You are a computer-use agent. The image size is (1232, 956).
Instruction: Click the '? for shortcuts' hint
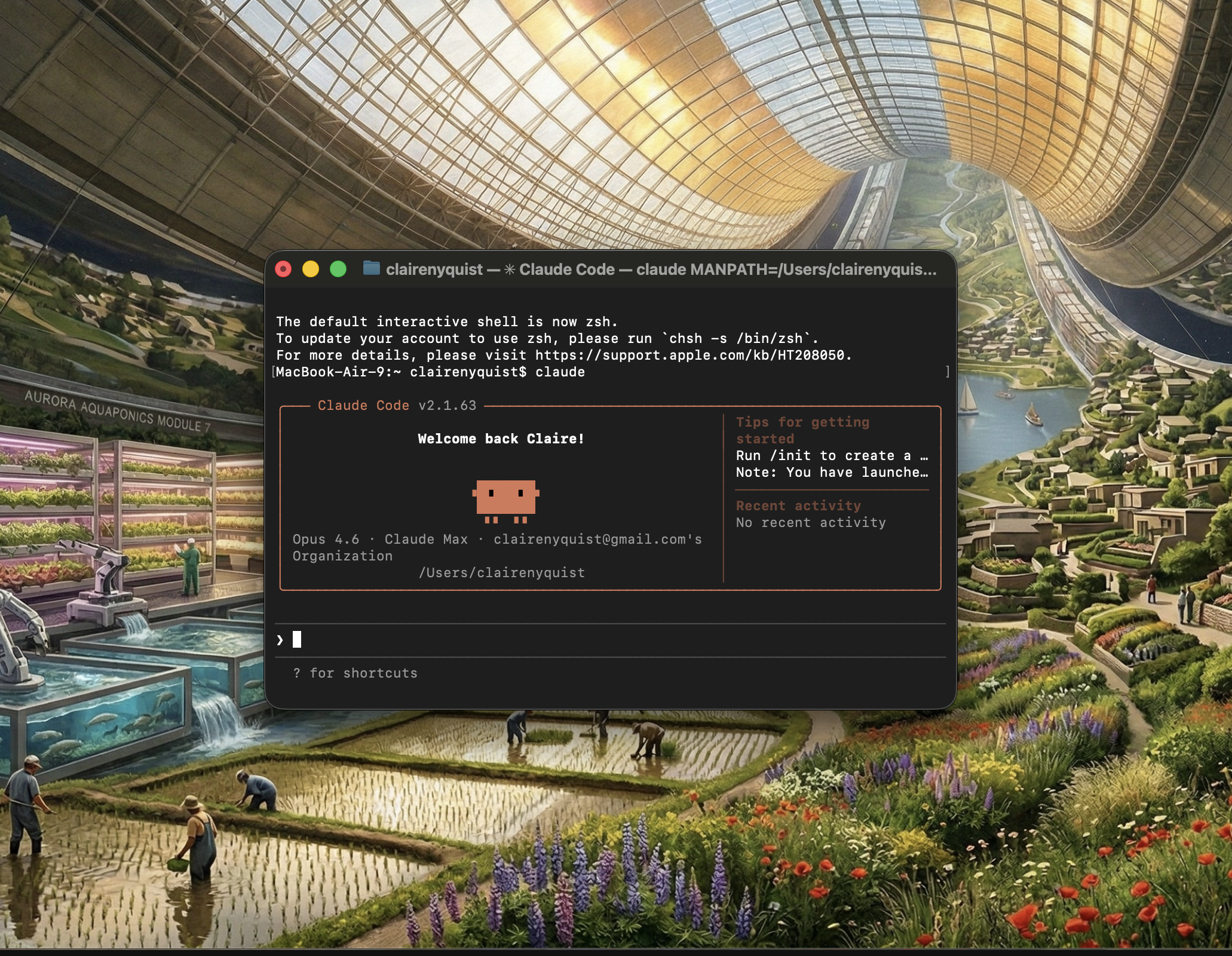pyautogui.click(x=355, y=673)
